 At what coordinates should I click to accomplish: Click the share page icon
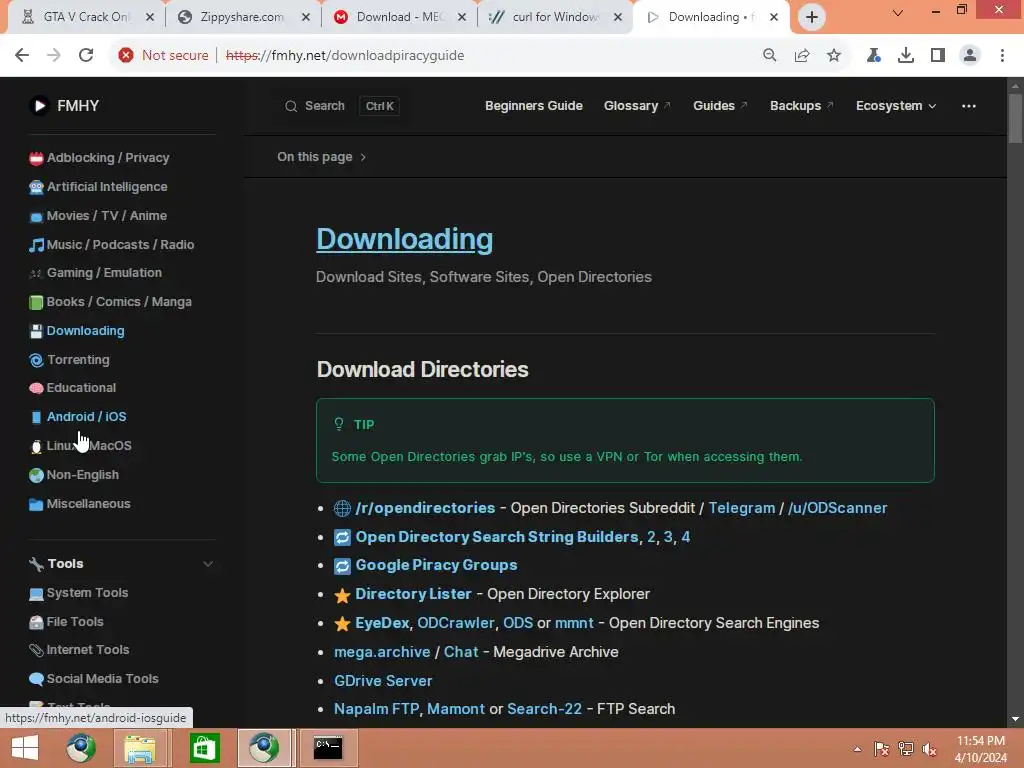tap(802, 56)
